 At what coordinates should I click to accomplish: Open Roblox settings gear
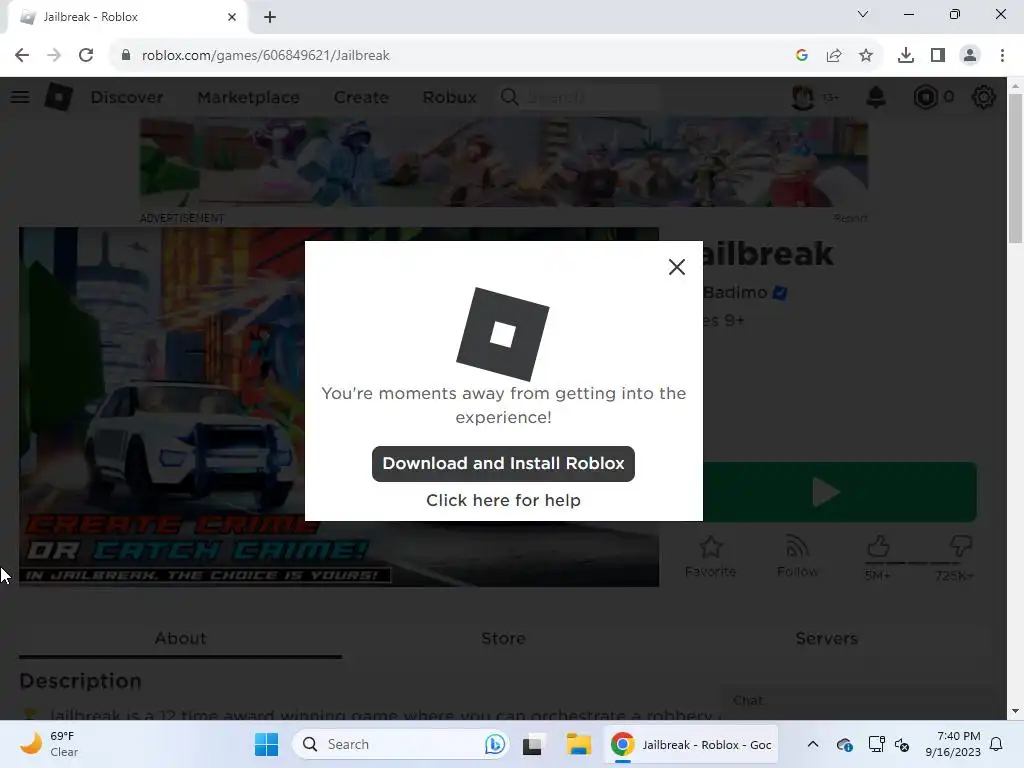click(983, 97)
